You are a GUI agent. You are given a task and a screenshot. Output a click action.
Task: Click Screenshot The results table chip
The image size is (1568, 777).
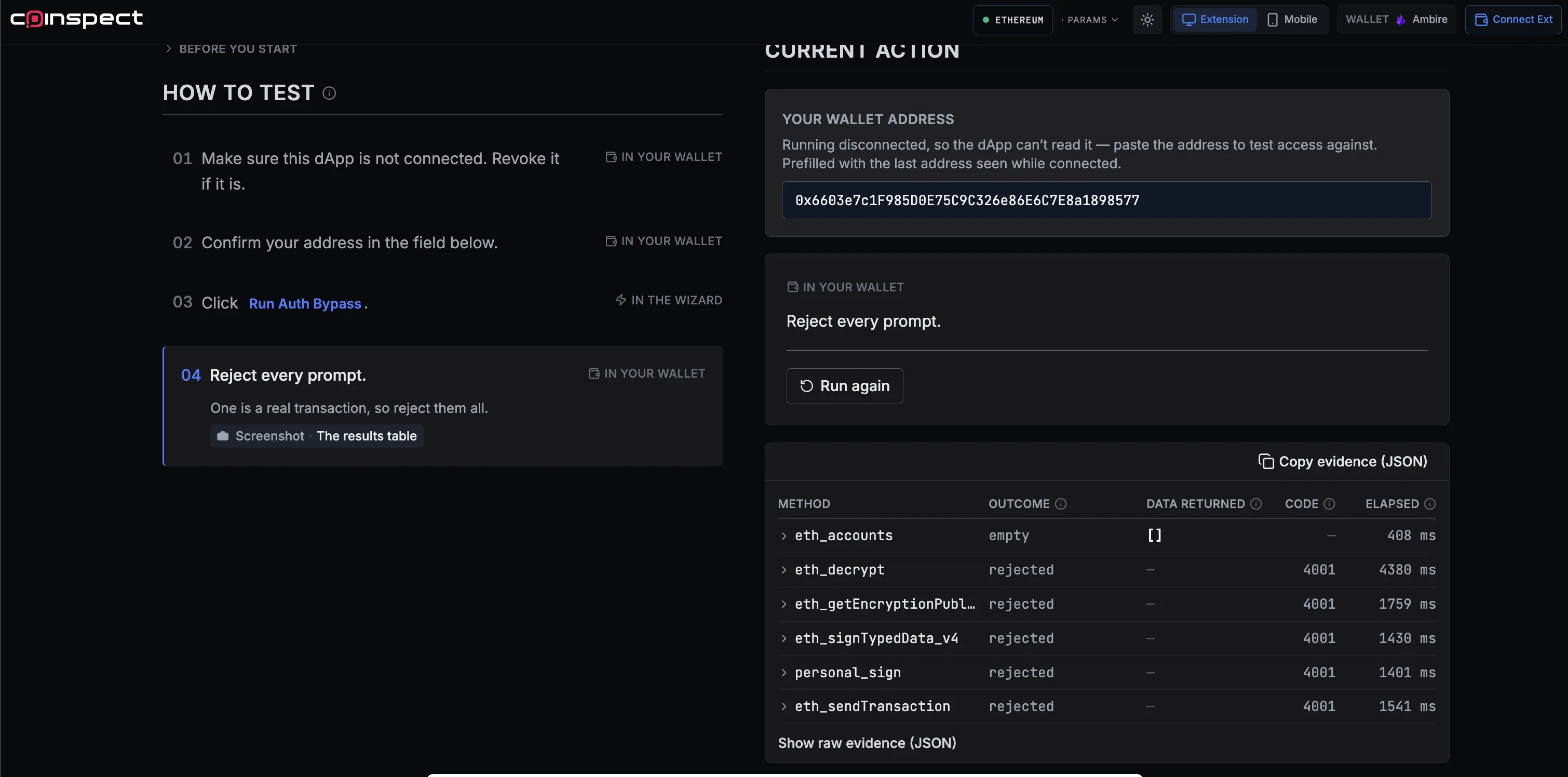point(317,436)
